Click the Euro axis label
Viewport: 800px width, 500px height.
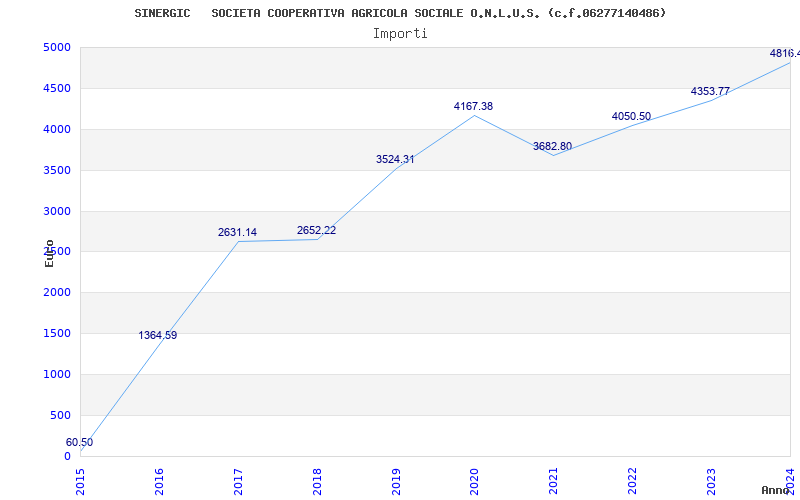tap(49, 254)
